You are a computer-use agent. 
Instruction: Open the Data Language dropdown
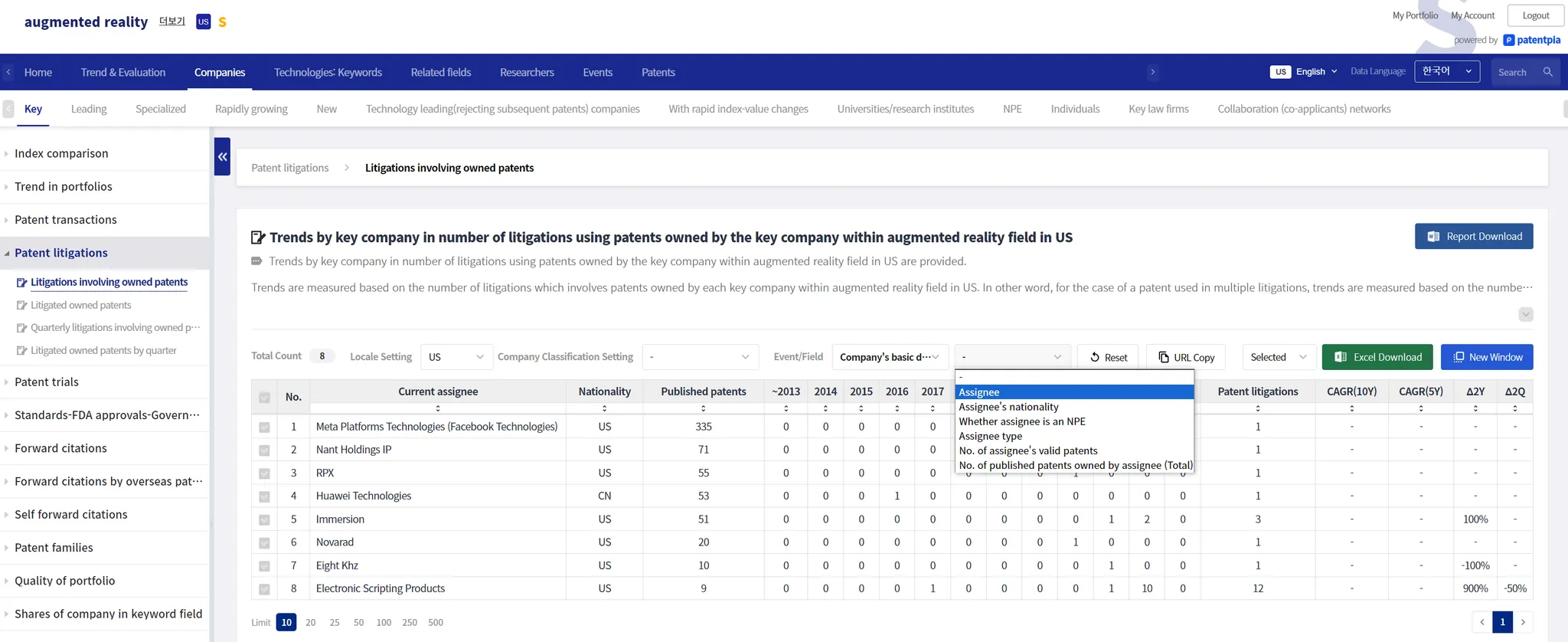click(x=1447, y=71)
